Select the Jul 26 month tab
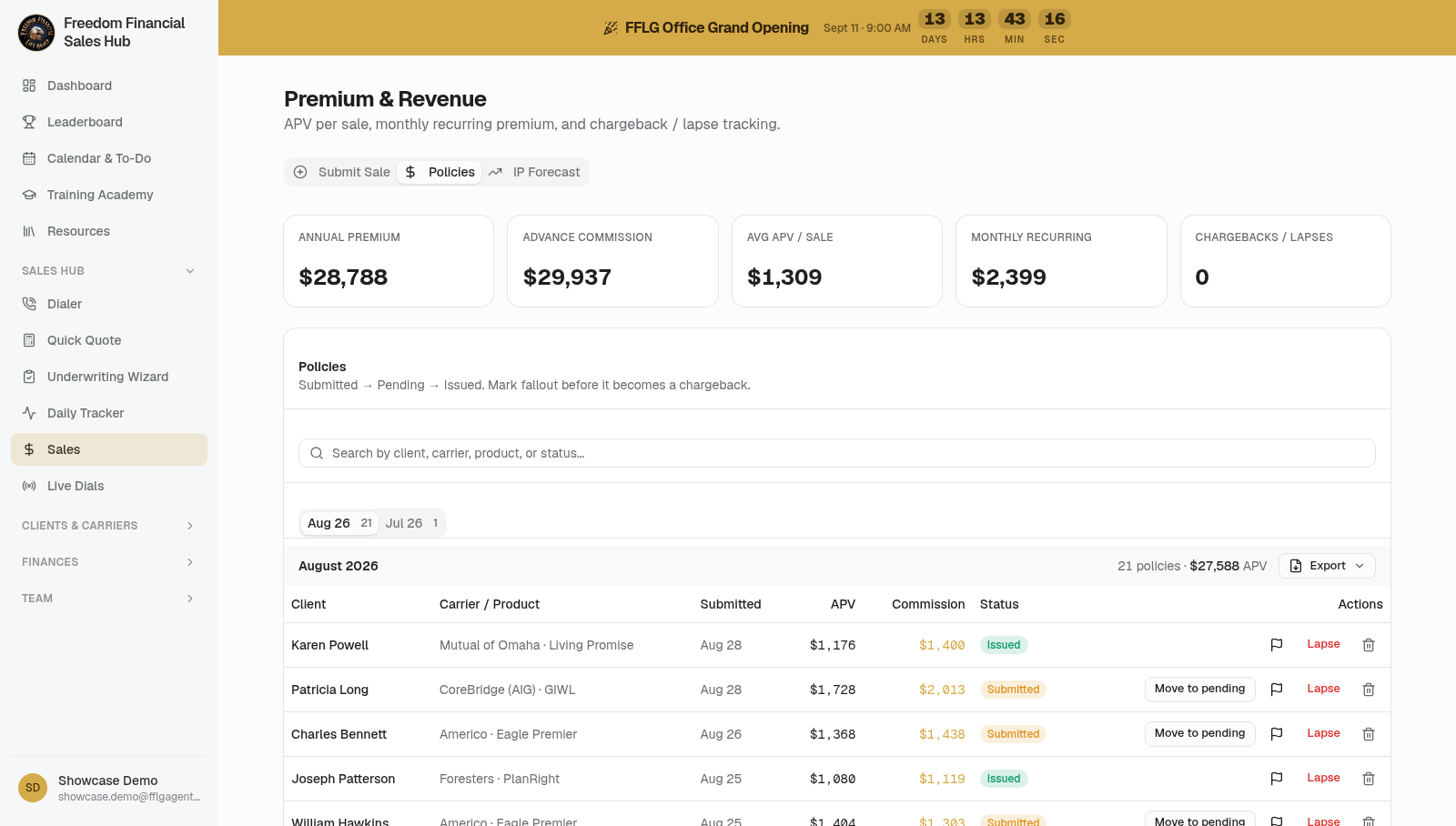Image resolution: width=1456 pixels, height=826 pixels. 412,523
